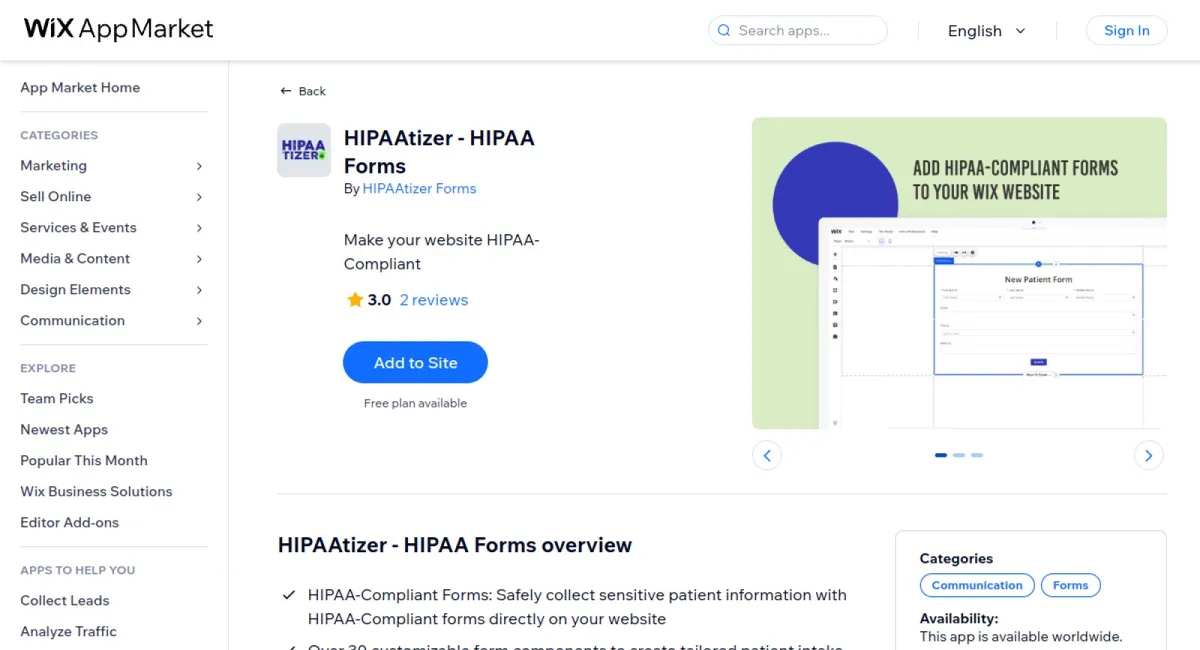
Task: Open the English language dropdown
Action: point(987,31)
